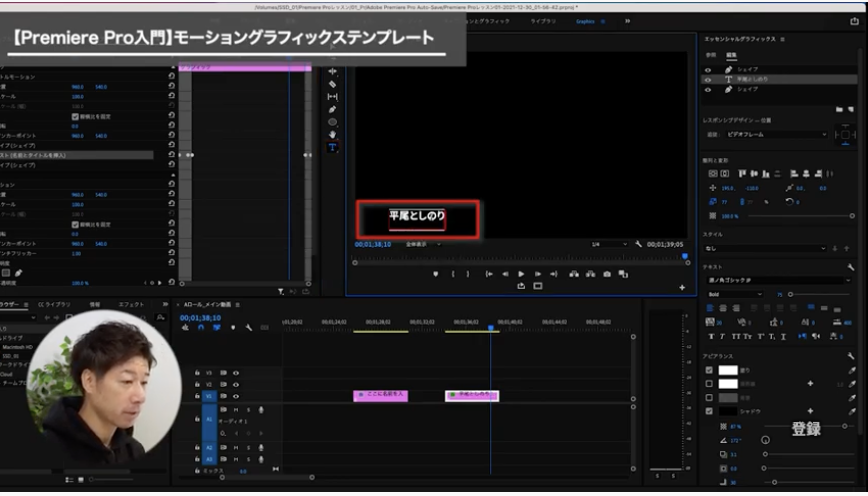Click the Export Frame camera icon

pyautogui.click(x=607, y=274)
